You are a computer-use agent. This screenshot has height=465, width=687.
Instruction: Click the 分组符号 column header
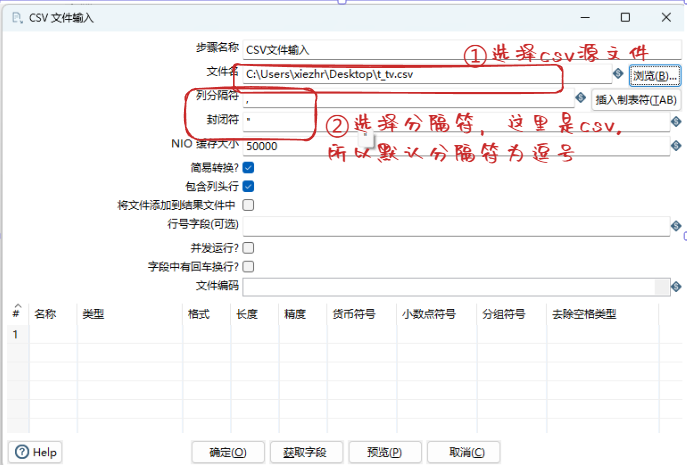[513, 314]
